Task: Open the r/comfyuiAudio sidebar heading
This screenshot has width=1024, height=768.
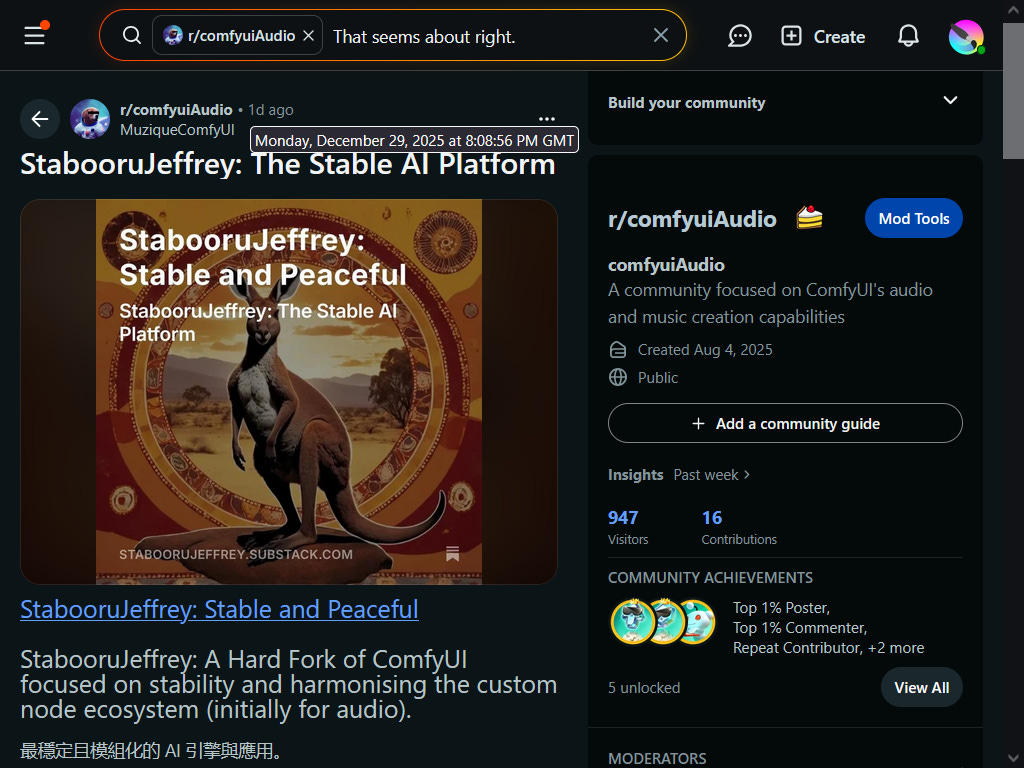Action: pos(692,219)
